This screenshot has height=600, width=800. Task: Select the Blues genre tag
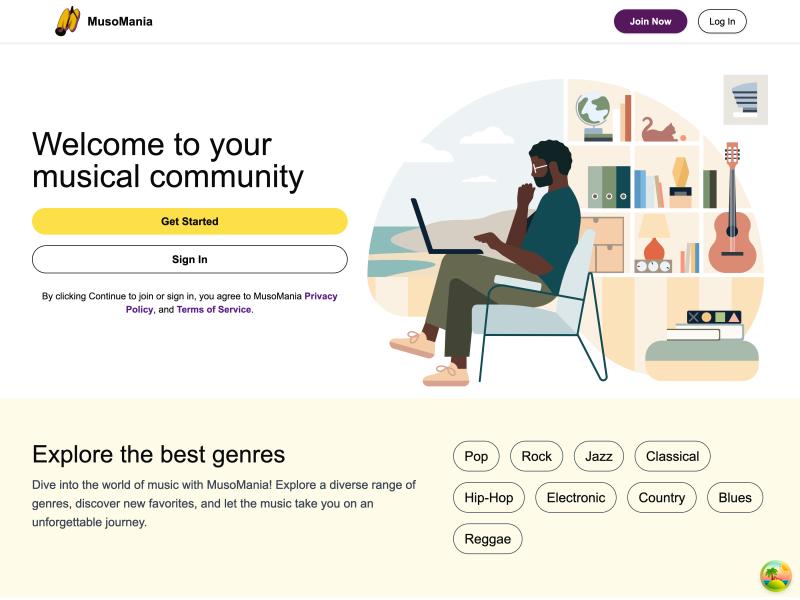(x=735, y=497)
